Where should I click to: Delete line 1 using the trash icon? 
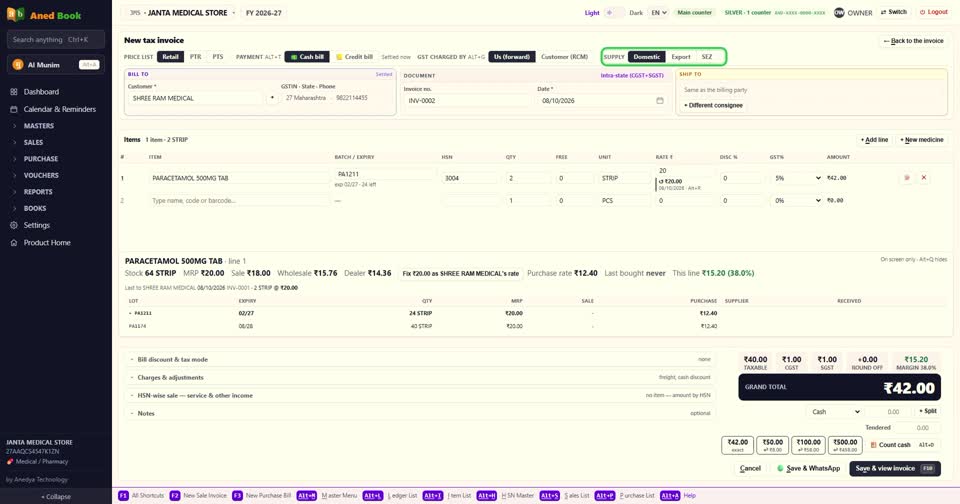pos(907,178)
